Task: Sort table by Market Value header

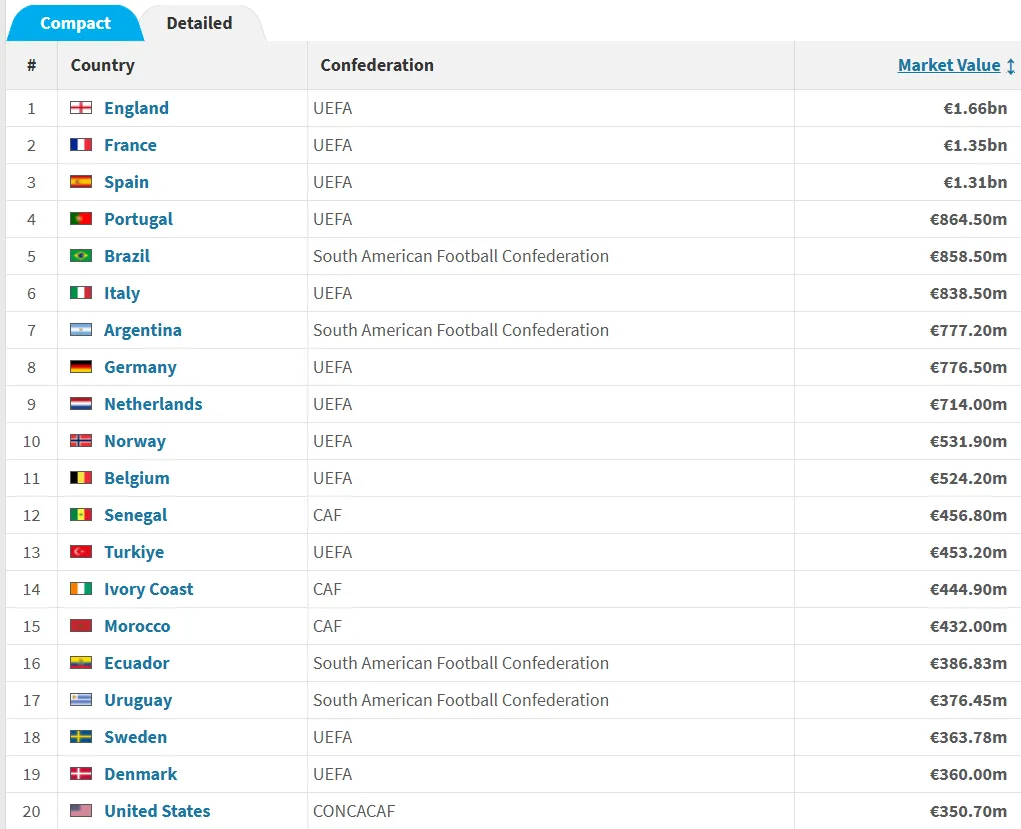Action: (x=948, y=65)
